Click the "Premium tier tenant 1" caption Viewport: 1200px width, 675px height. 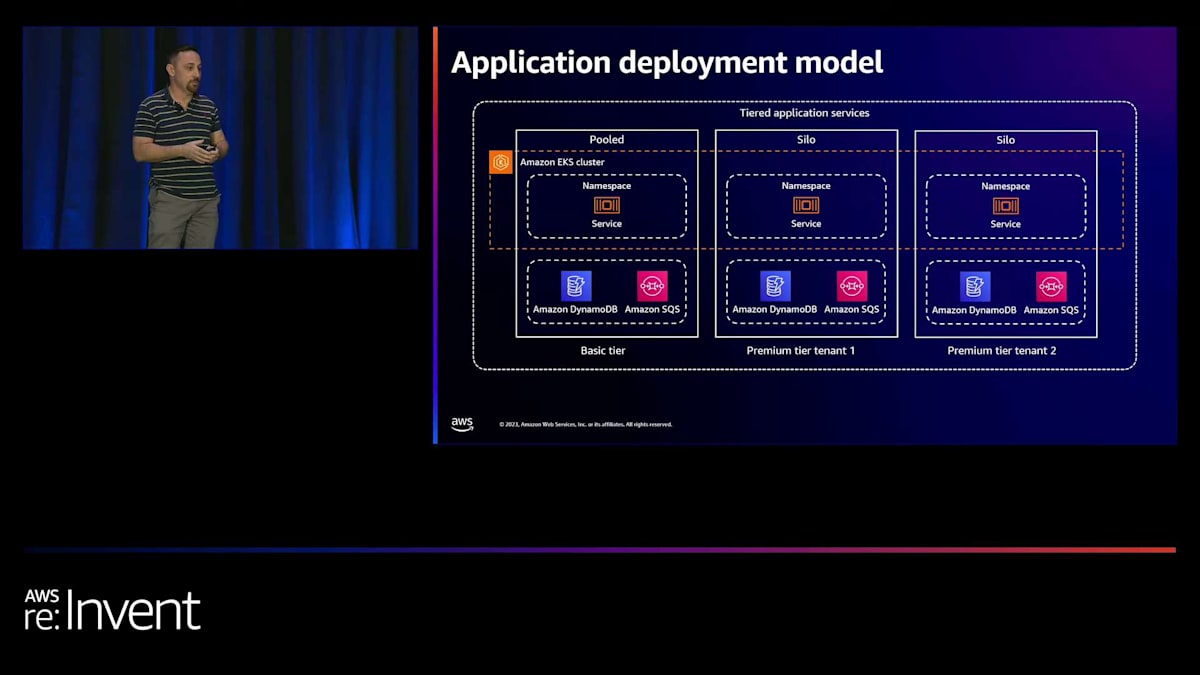click(801, 351)
